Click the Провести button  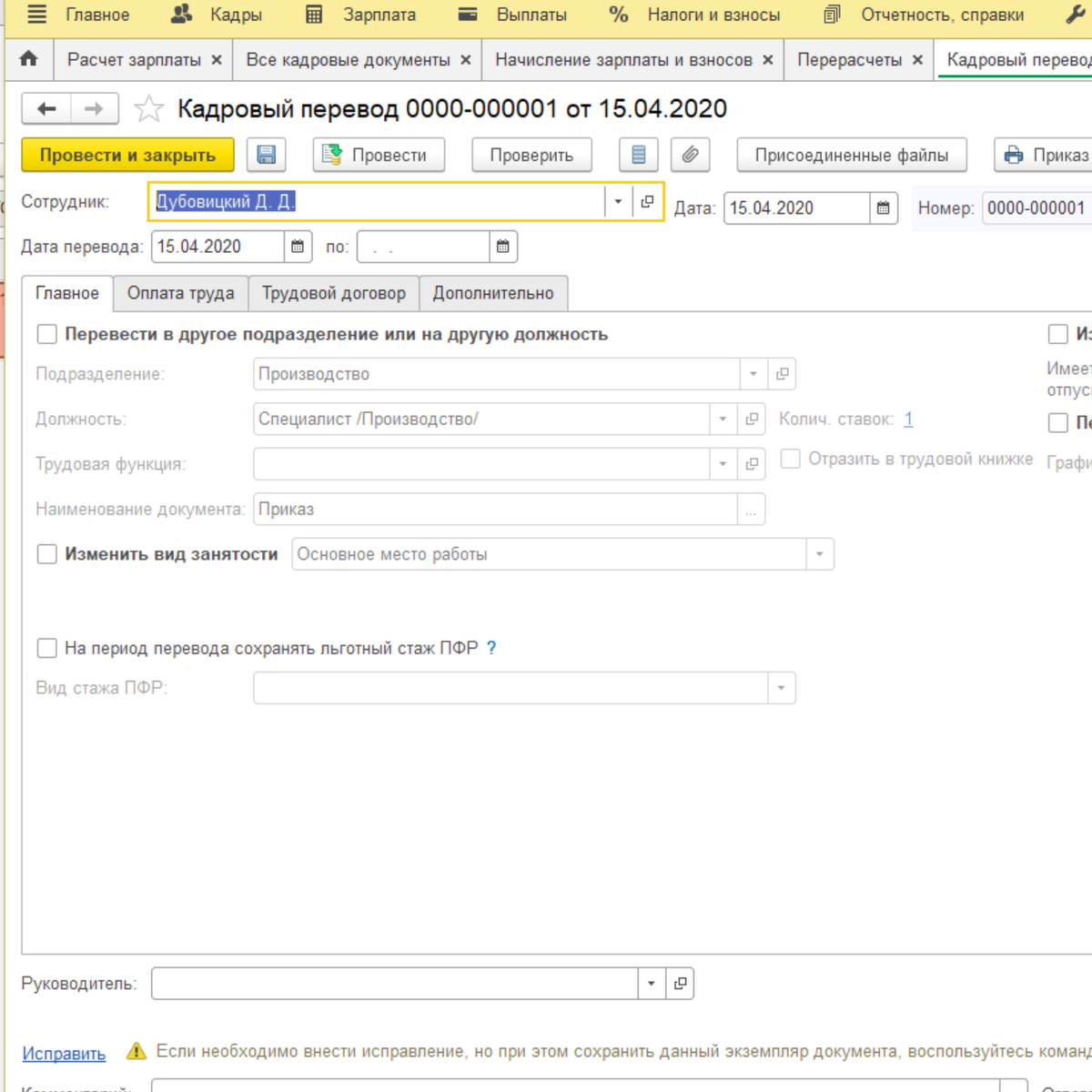(379, 155)
